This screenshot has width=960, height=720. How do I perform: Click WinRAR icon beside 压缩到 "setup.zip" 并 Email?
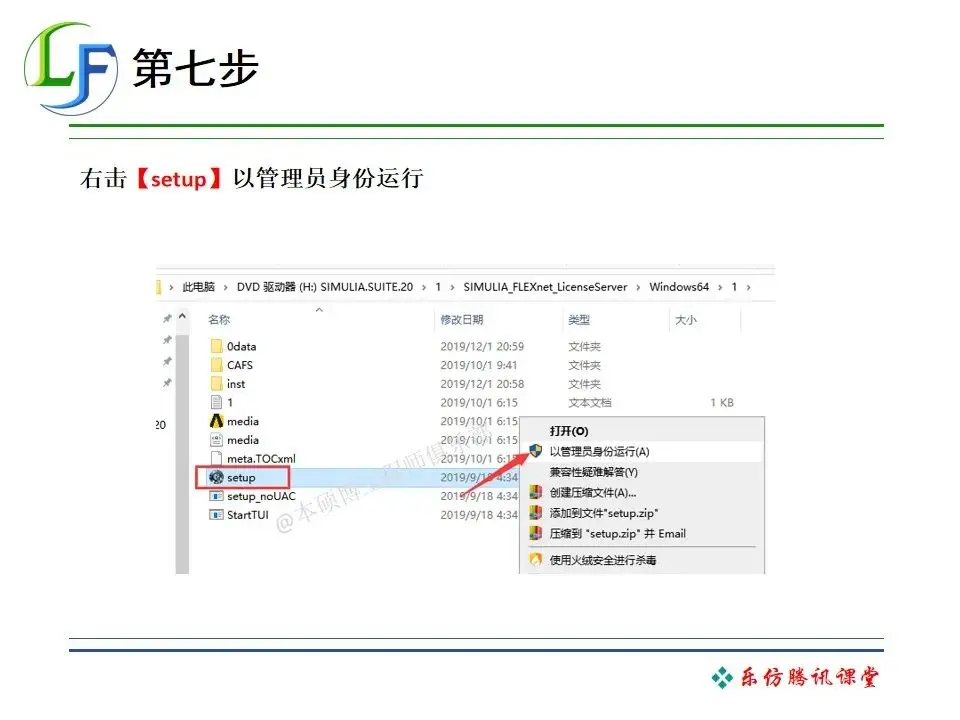pyautogui.click(x=536, y=533)
